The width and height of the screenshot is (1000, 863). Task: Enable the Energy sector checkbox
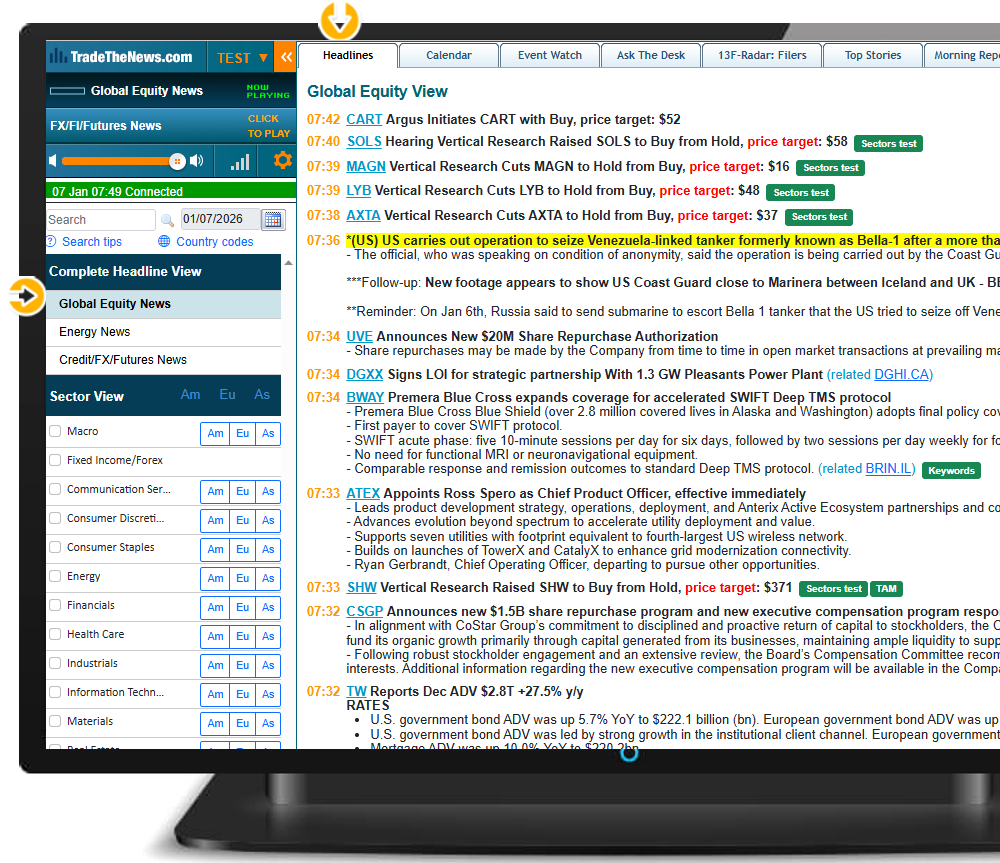coord(56,577)
